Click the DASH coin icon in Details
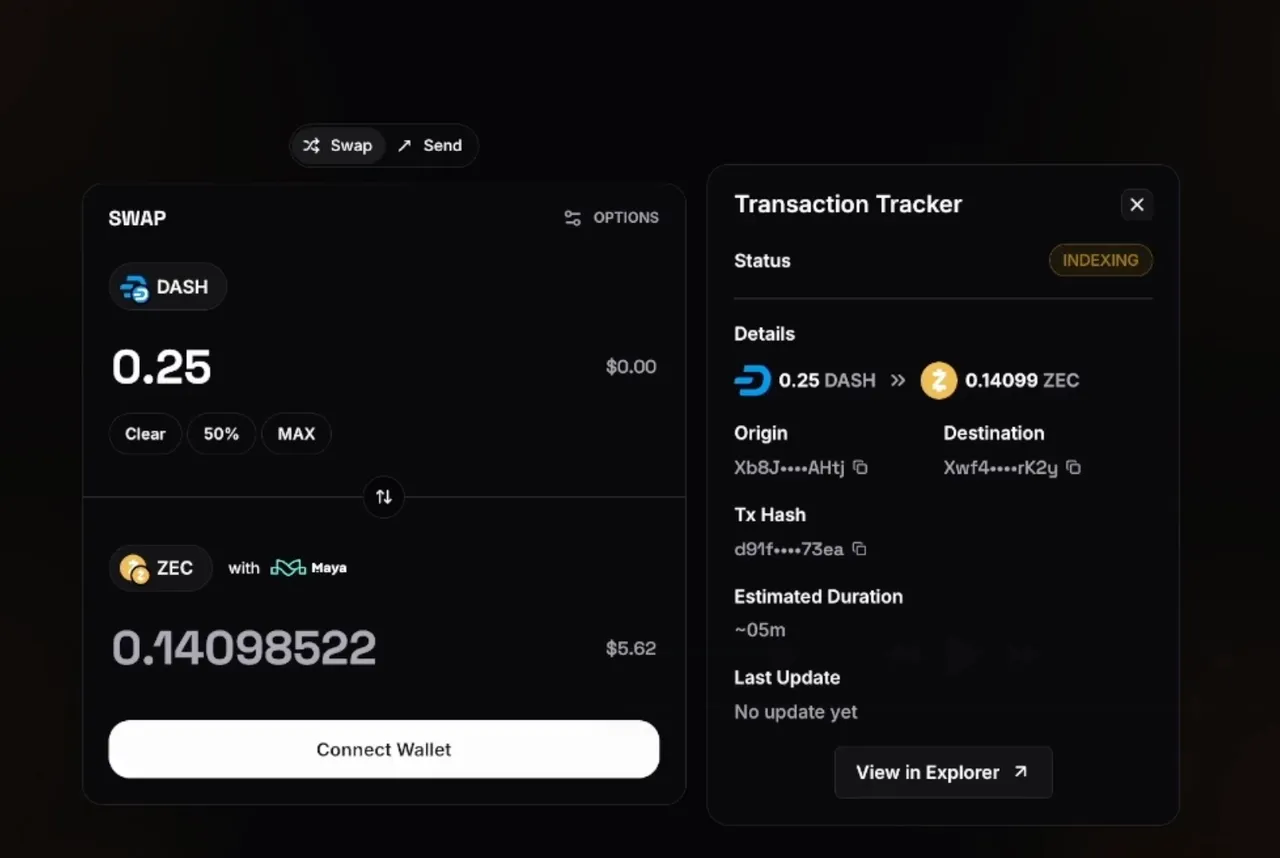The image size is (1280, 858). click(752, 380)
